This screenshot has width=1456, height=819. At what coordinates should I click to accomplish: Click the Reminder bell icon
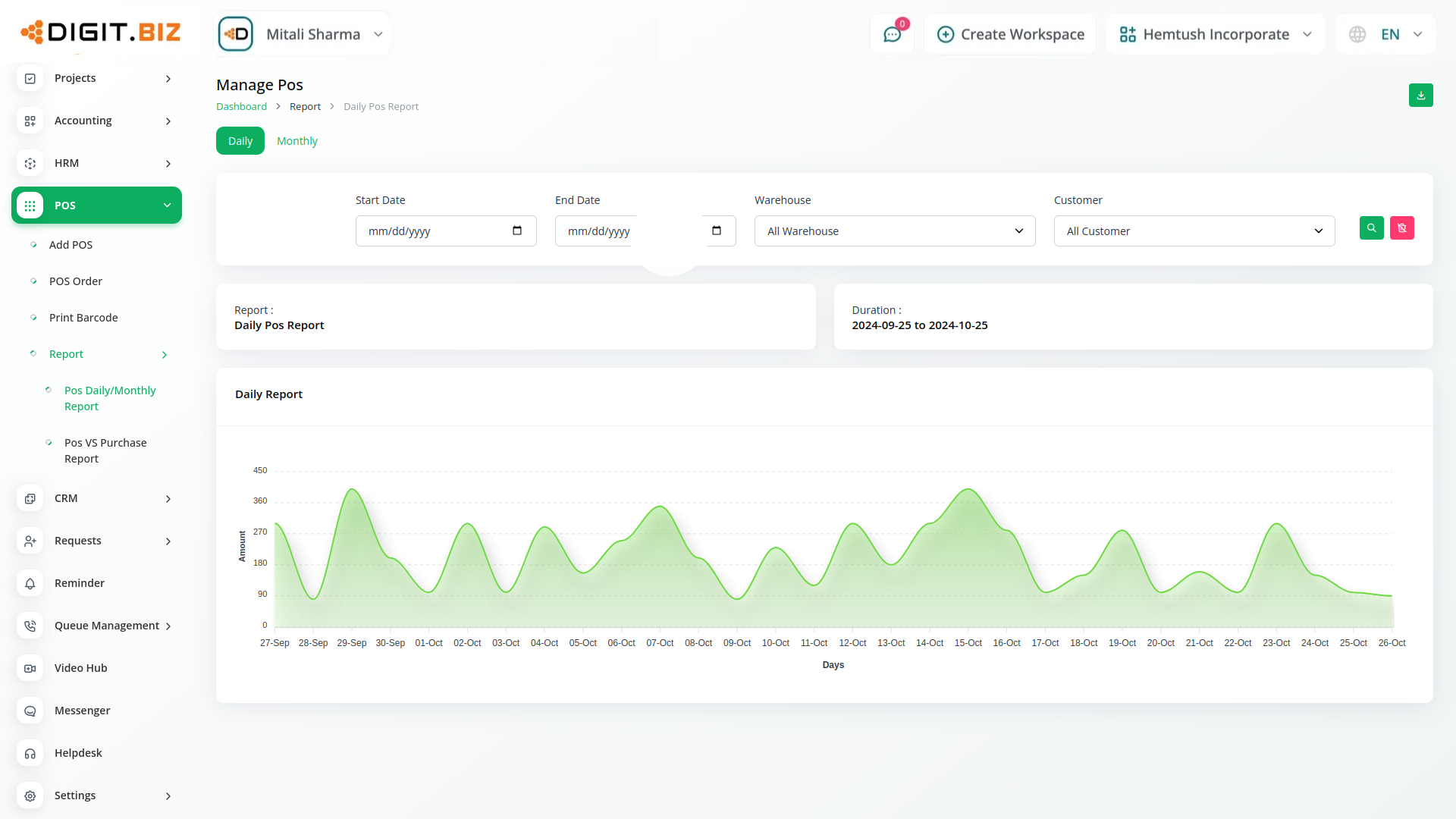pyautogui.click(x=30, y=583)
